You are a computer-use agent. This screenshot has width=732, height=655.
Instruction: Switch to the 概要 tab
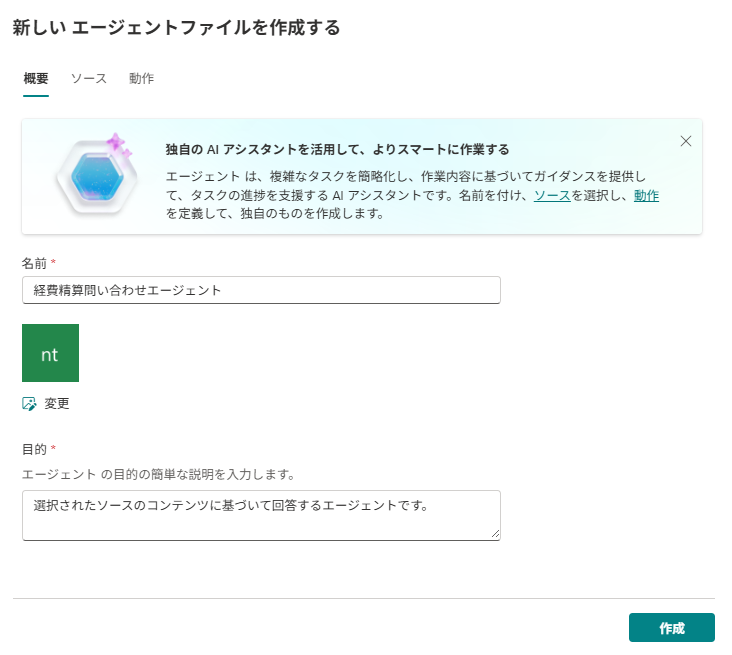coord(36,78)
